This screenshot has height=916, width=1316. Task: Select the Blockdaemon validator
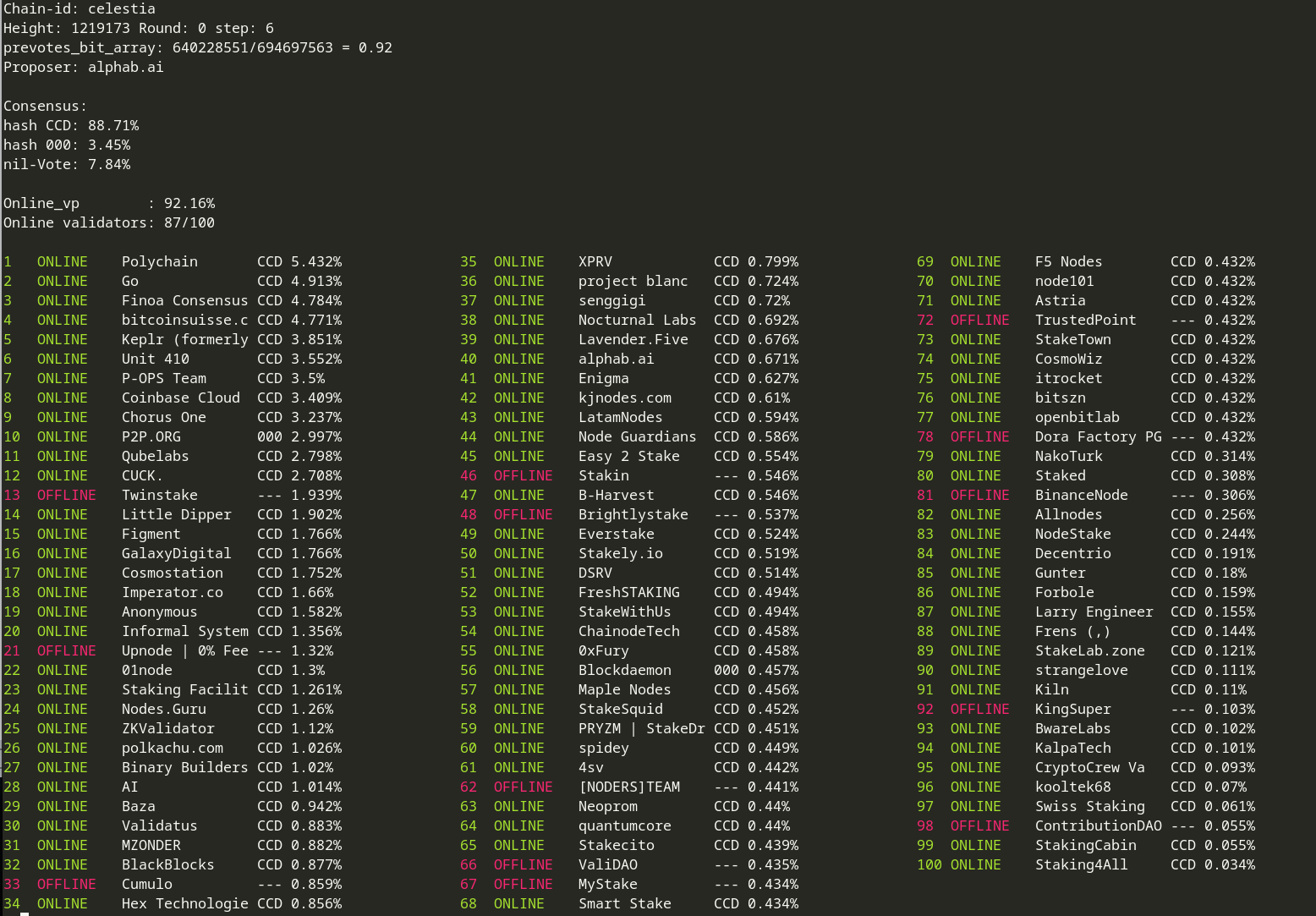point(625,670)
